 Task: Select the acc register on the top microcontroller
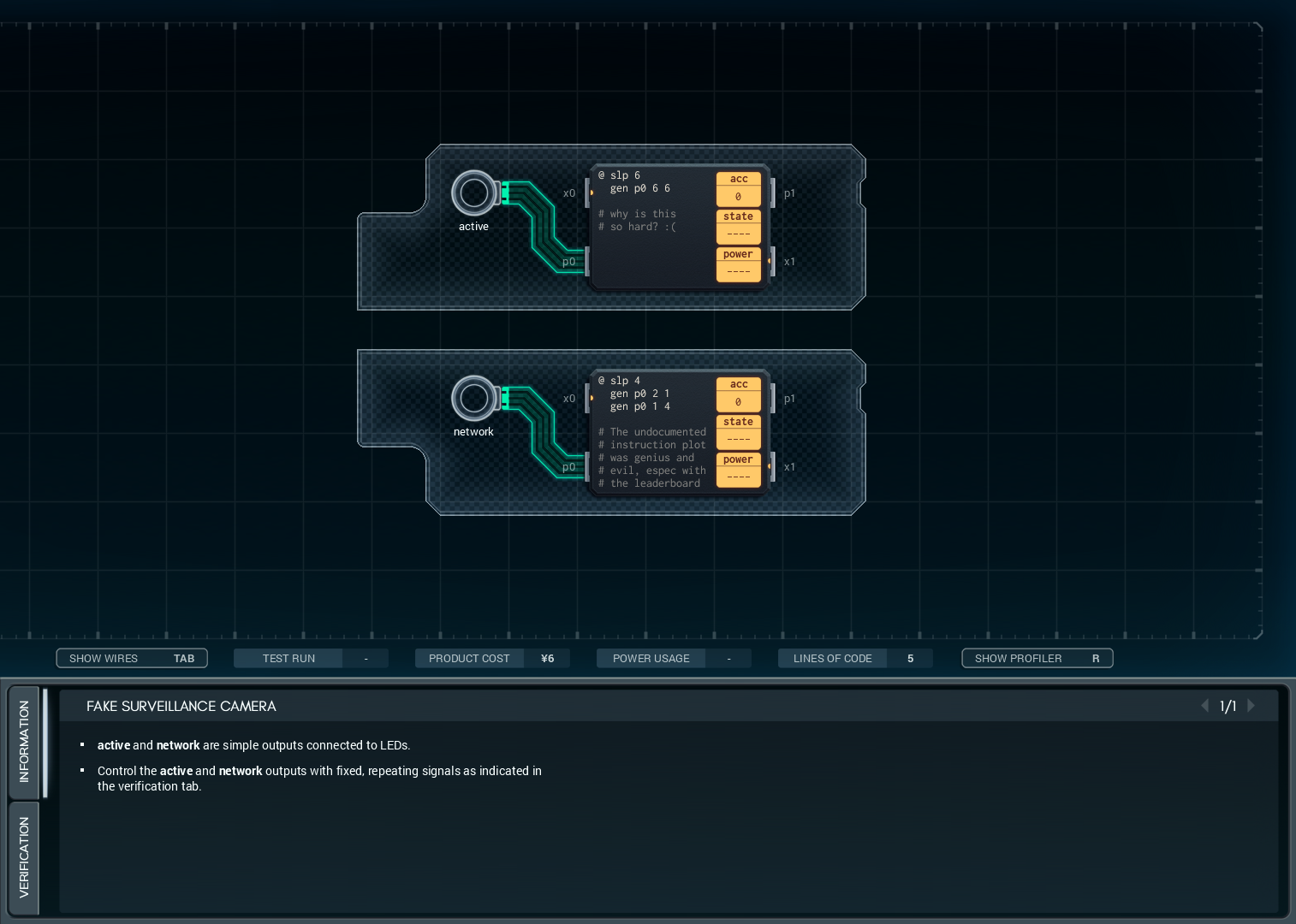click(x=738, y=189)
